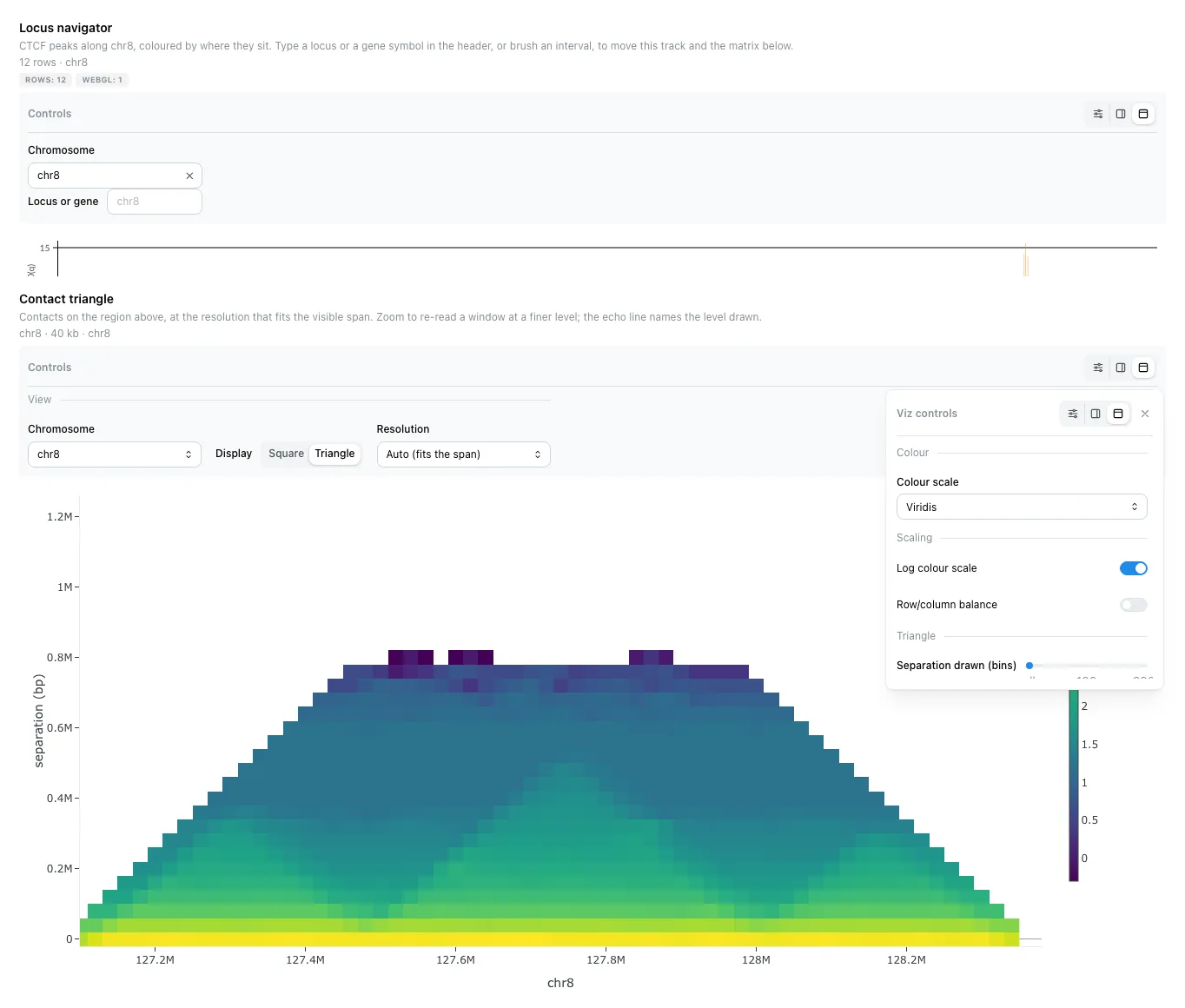This screenshot has height=1008, width=1185.
Task: Click sliders icon in Locus navigator Controls bar
Action: (1098, 114)
